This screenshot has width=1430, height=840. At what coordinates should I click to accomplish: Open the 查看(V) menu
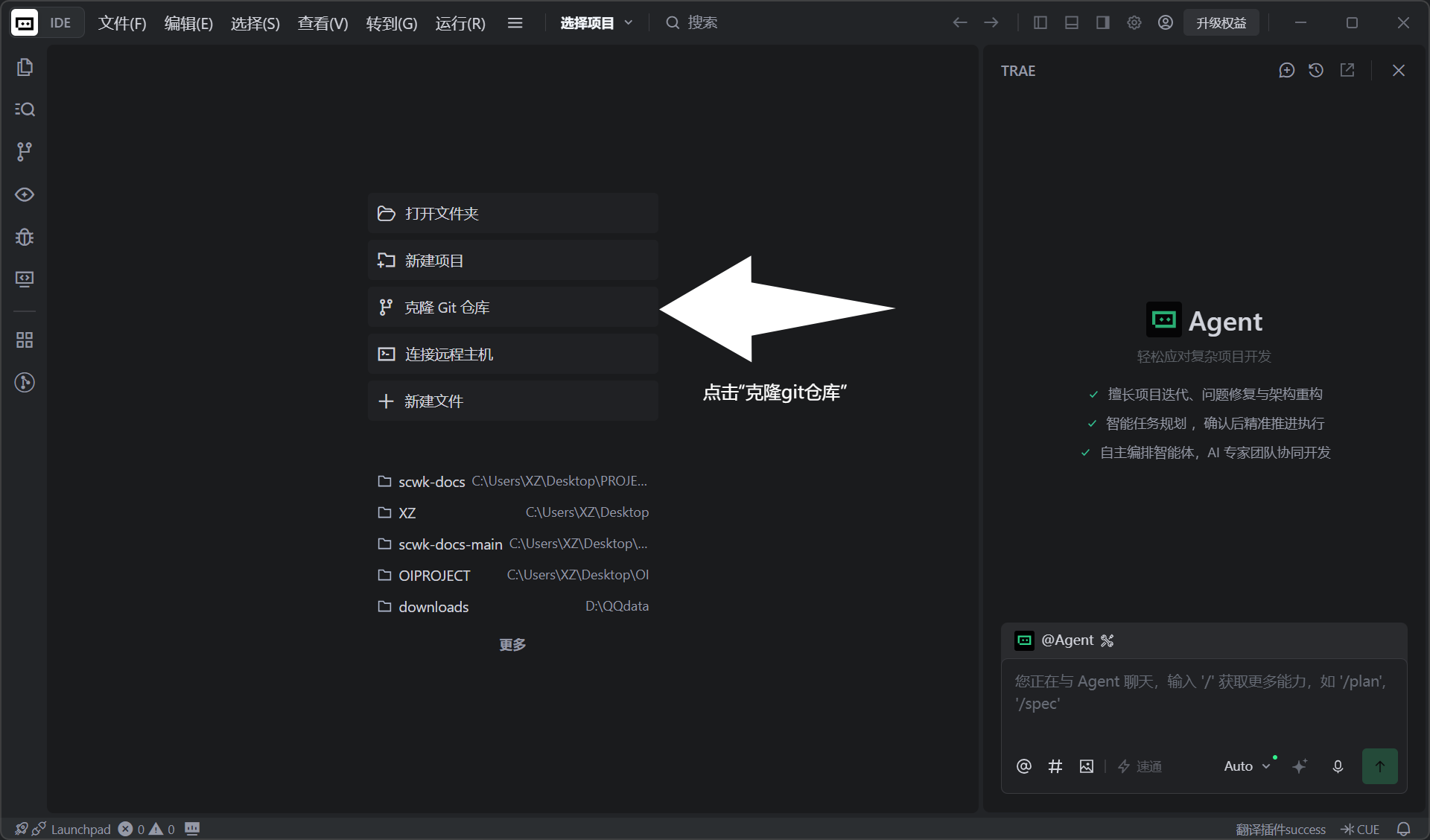tap(322, 23)
